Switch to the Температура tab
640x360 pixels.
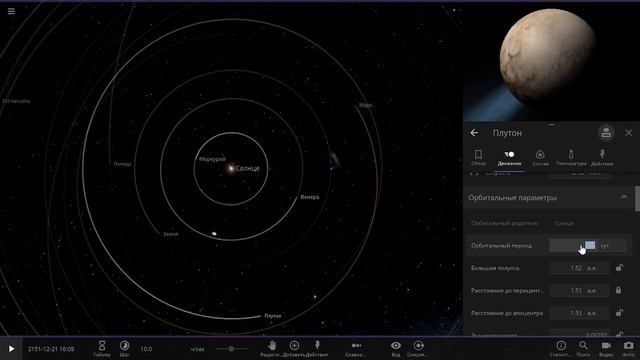tap(571, 158)
